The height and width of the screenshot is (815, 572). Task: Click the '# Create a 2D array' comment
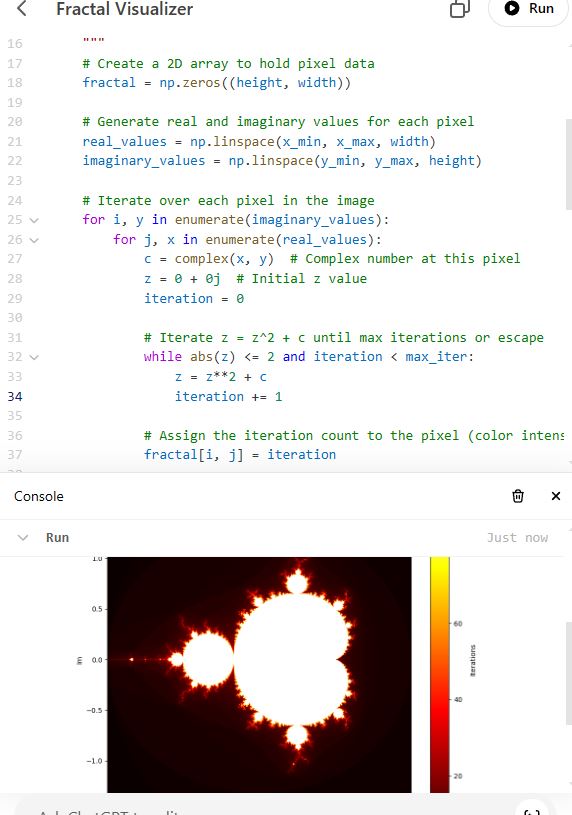228,63
